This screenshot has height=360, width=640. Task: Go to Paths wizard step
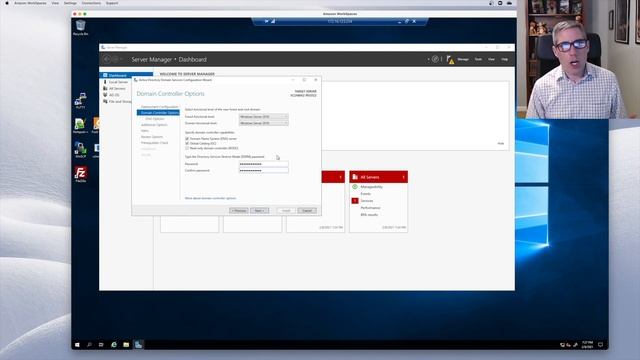pyautogui.click(x=144, y=131)
